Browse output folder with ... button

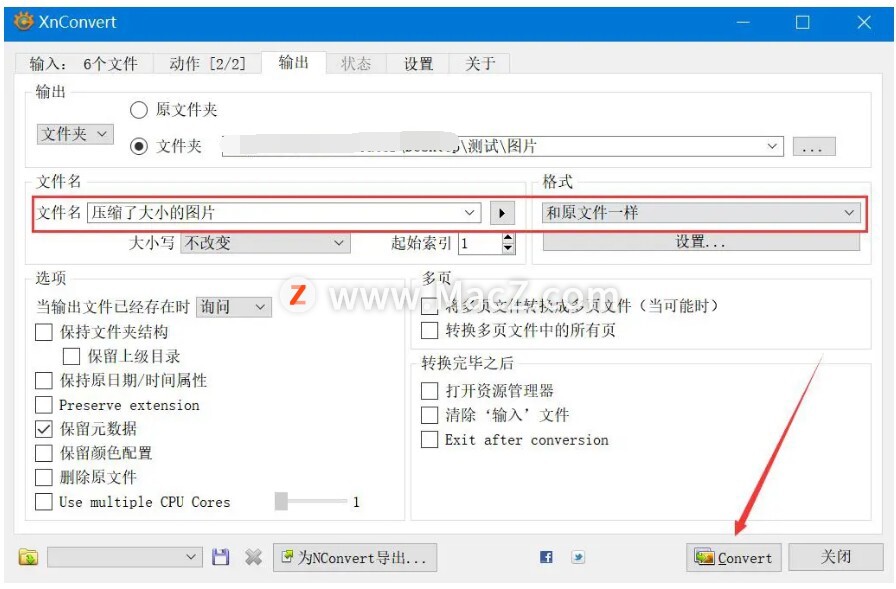(814, 146)
